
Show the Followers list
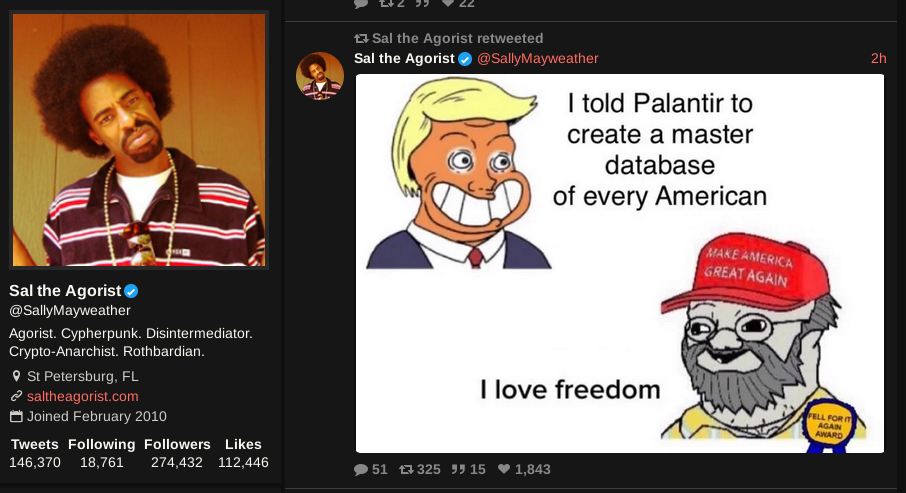(x=177, y=453)
